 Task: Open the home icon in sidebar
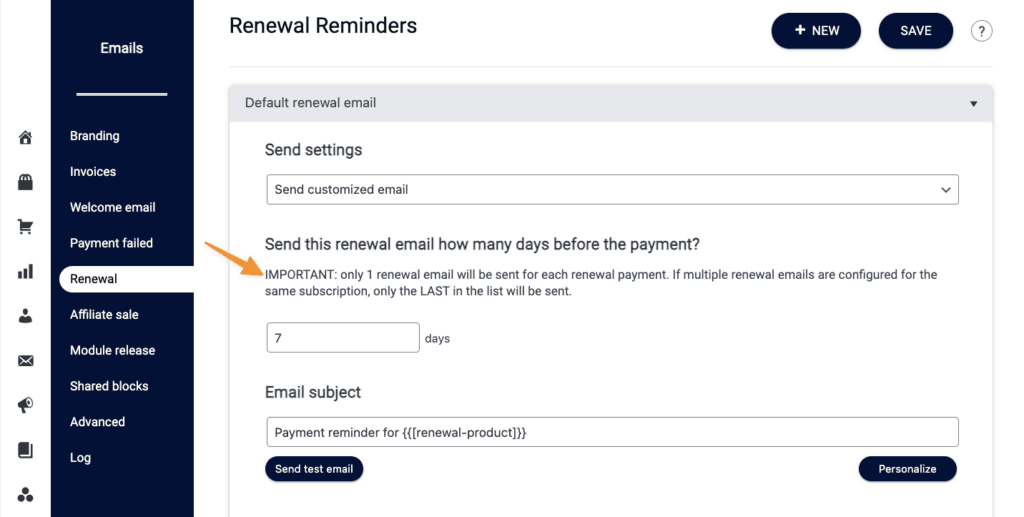coord(25,137)
